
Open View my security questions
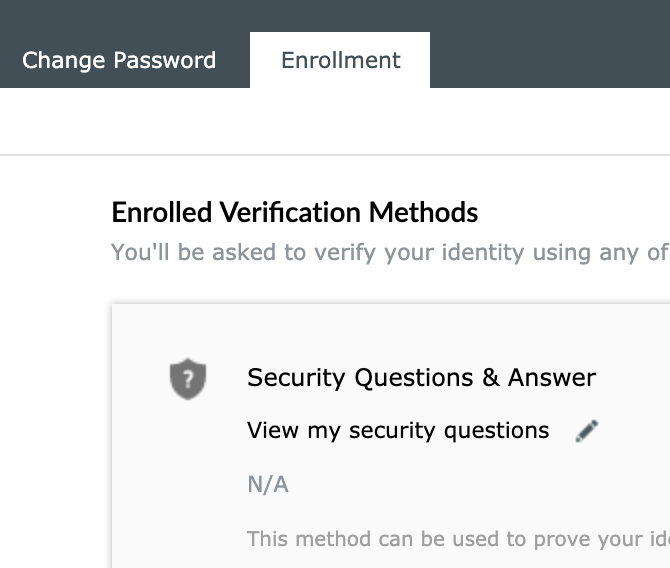(398, 430)
